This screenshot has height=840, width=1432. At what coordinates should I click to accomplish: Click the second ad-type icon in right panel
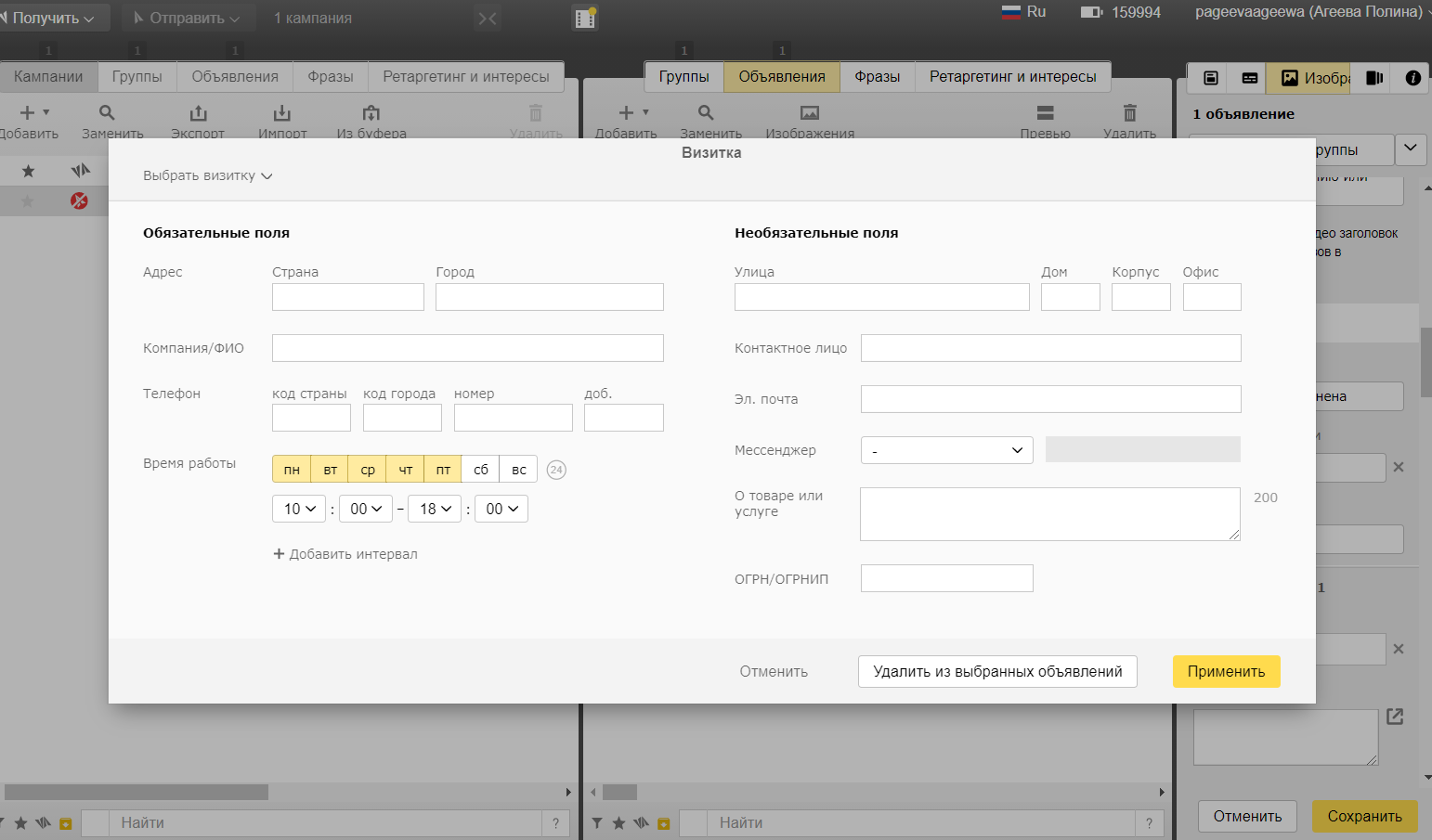1250,78
